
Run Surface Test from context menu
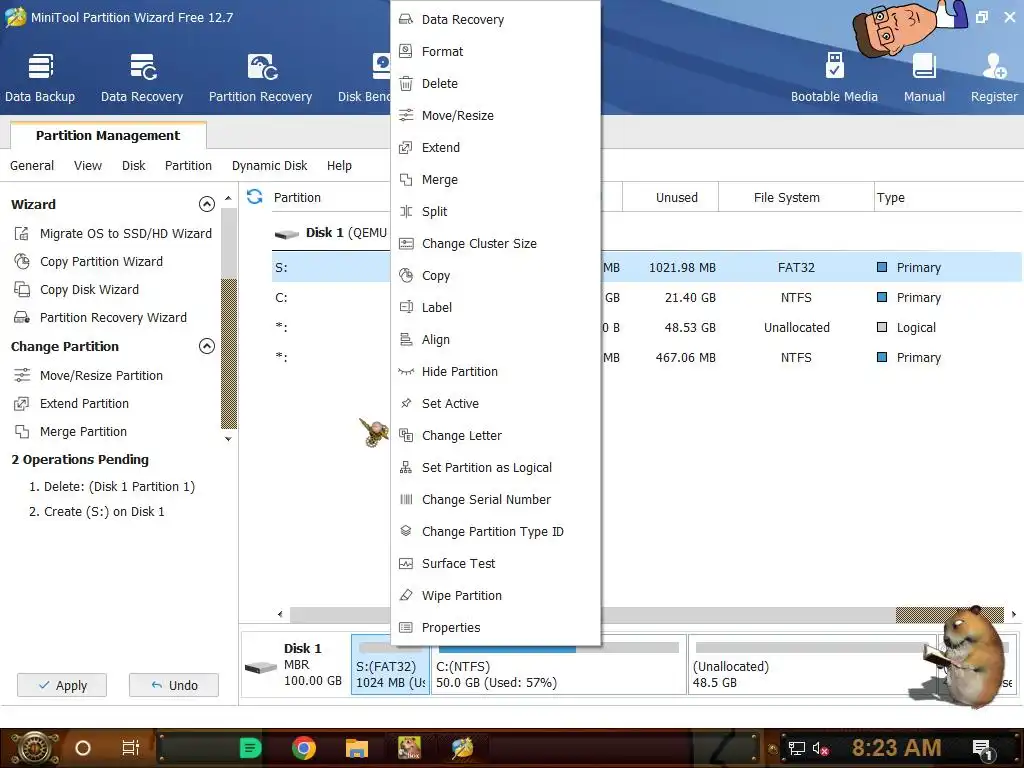[495, 564]
